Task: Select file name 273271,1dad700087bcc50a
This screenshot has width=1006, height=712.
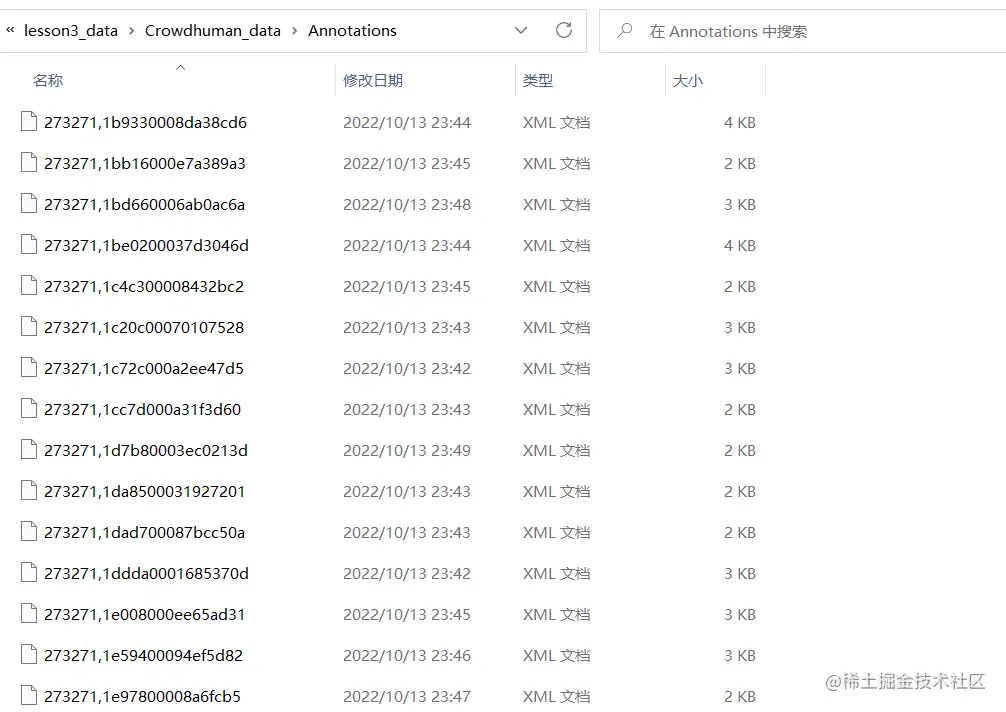Action: 144,533
